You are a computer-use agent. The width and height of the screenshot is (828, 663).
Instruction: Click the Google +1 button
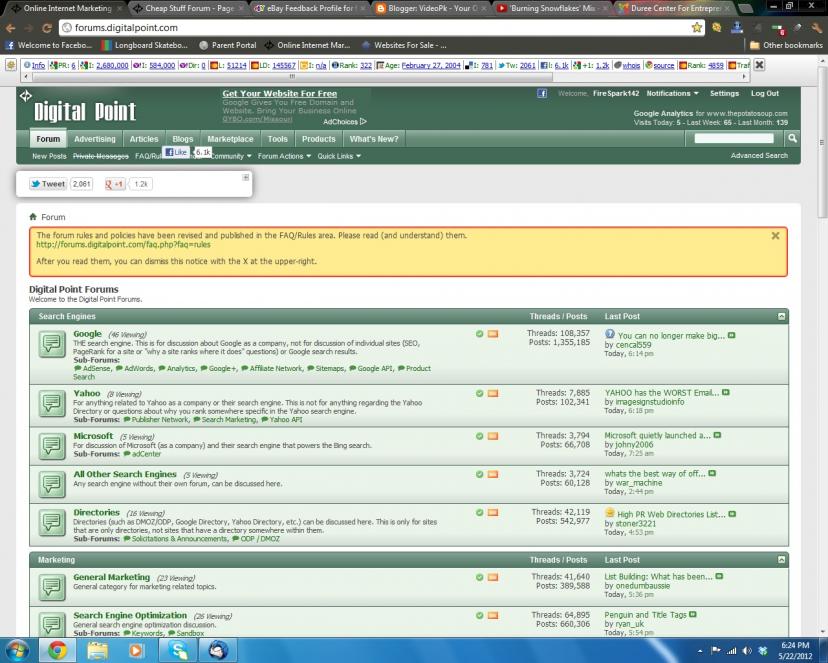point(115,184)
